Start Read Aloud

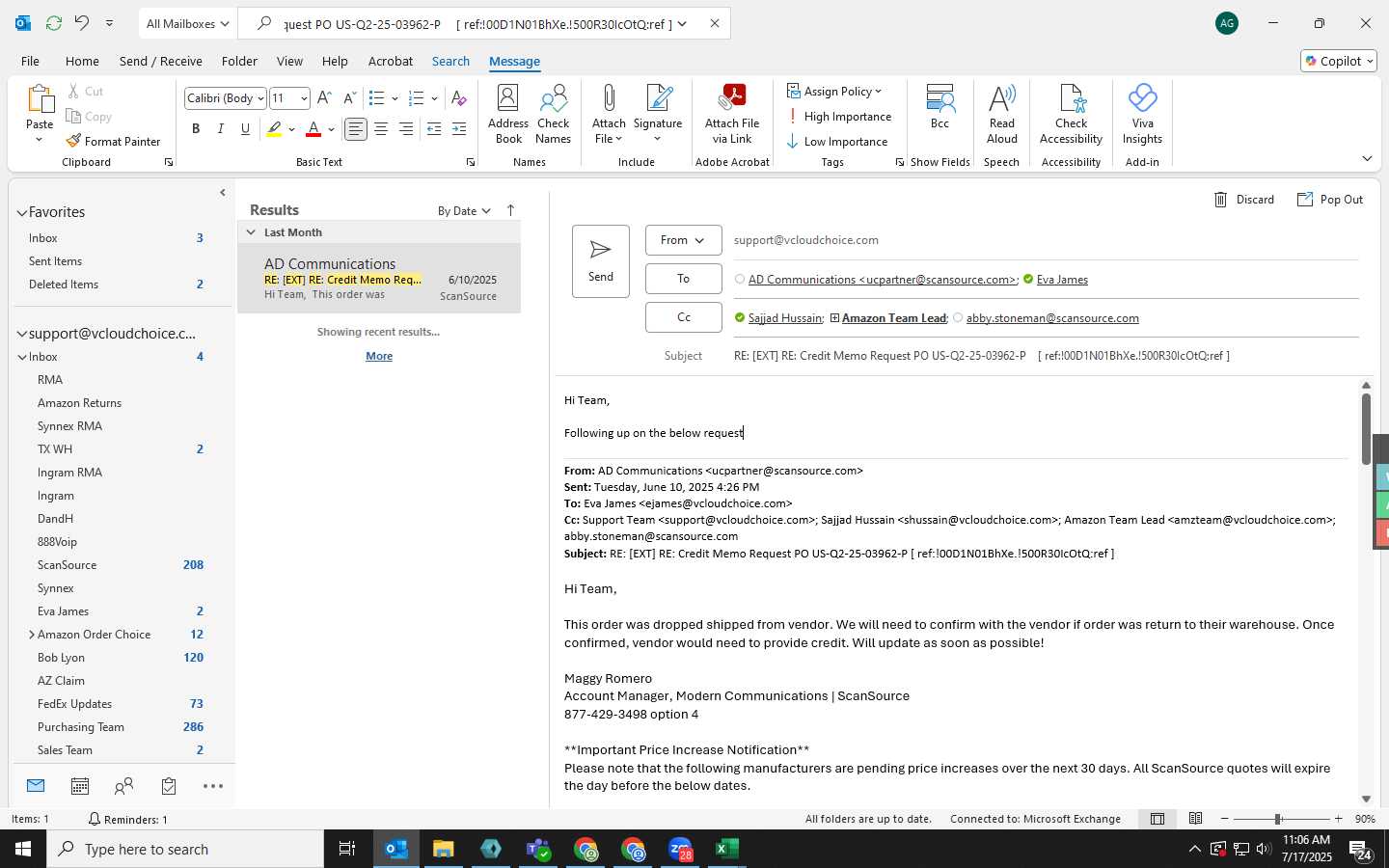1002,114
